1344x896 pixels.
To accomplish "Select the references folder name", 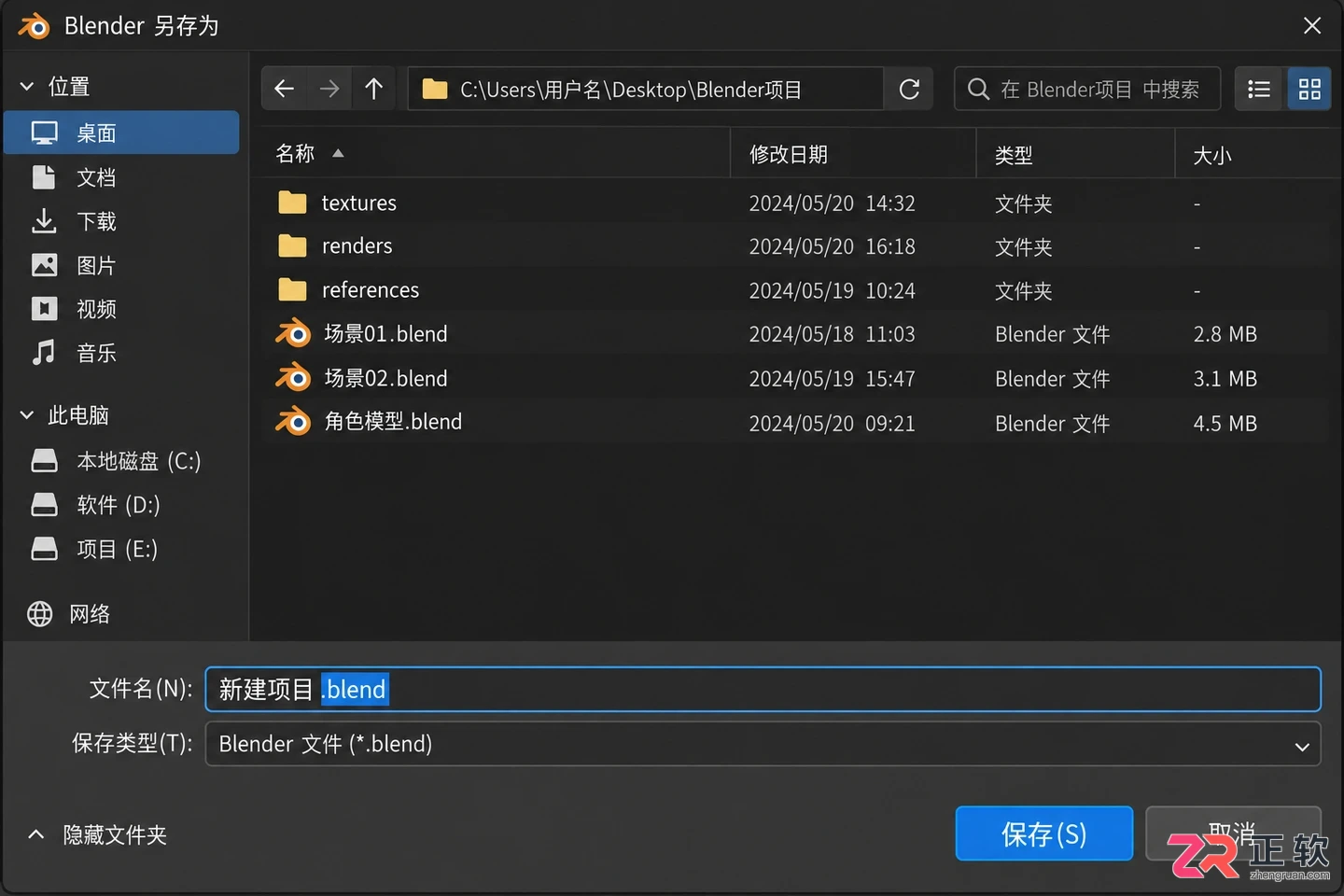I will pyautogui.click(x=371, y=290).
